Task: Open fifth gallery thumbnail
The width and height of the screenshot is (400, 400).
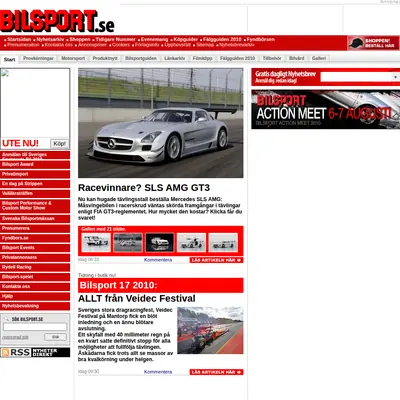Action: (223, 242)
